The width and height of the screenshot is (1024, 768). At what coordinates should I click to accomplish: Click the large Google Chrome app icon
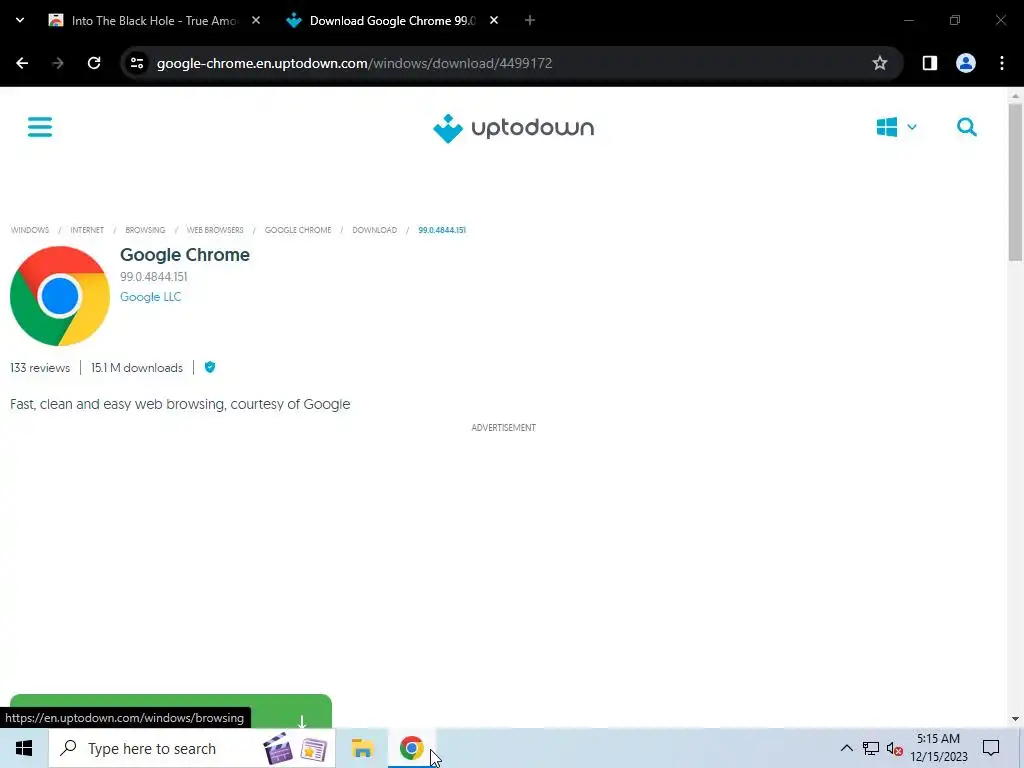(59, 296)
